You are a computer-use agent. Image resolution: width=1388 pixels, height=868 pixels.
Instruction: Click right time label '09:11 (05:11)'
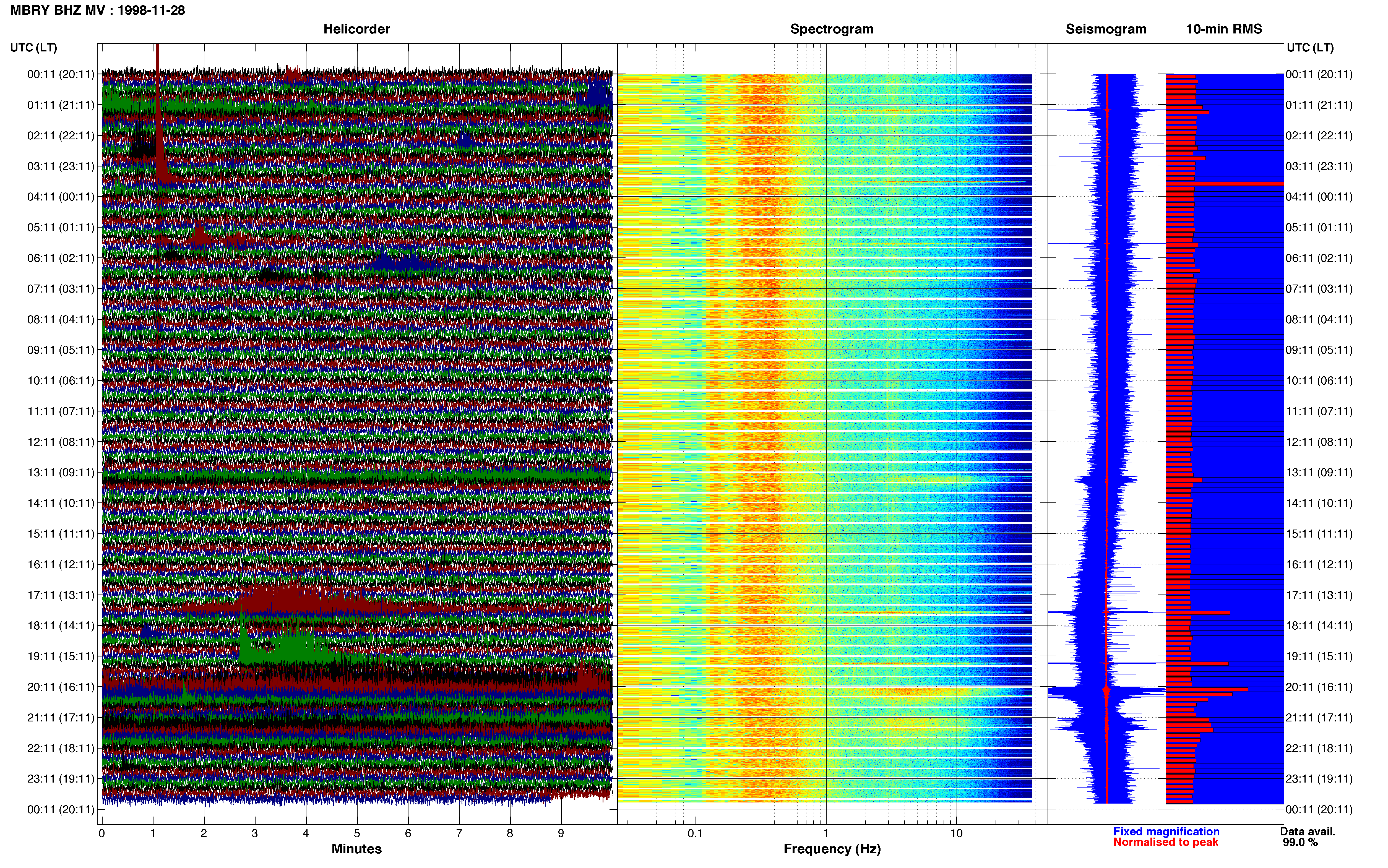click(1319, 350)
